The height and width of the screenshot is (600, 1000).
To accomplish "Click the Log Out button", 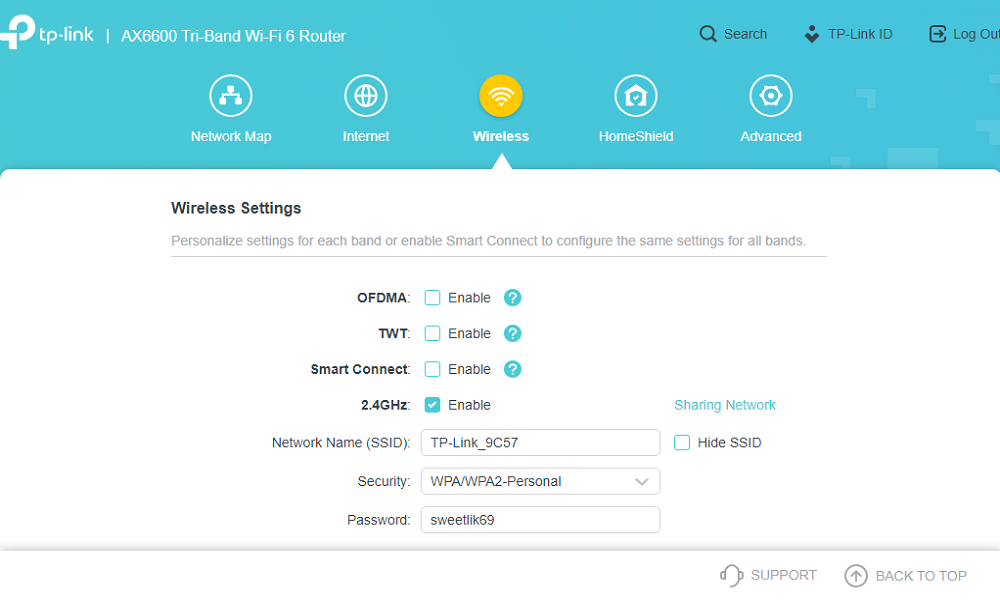I will click(964, 34).
